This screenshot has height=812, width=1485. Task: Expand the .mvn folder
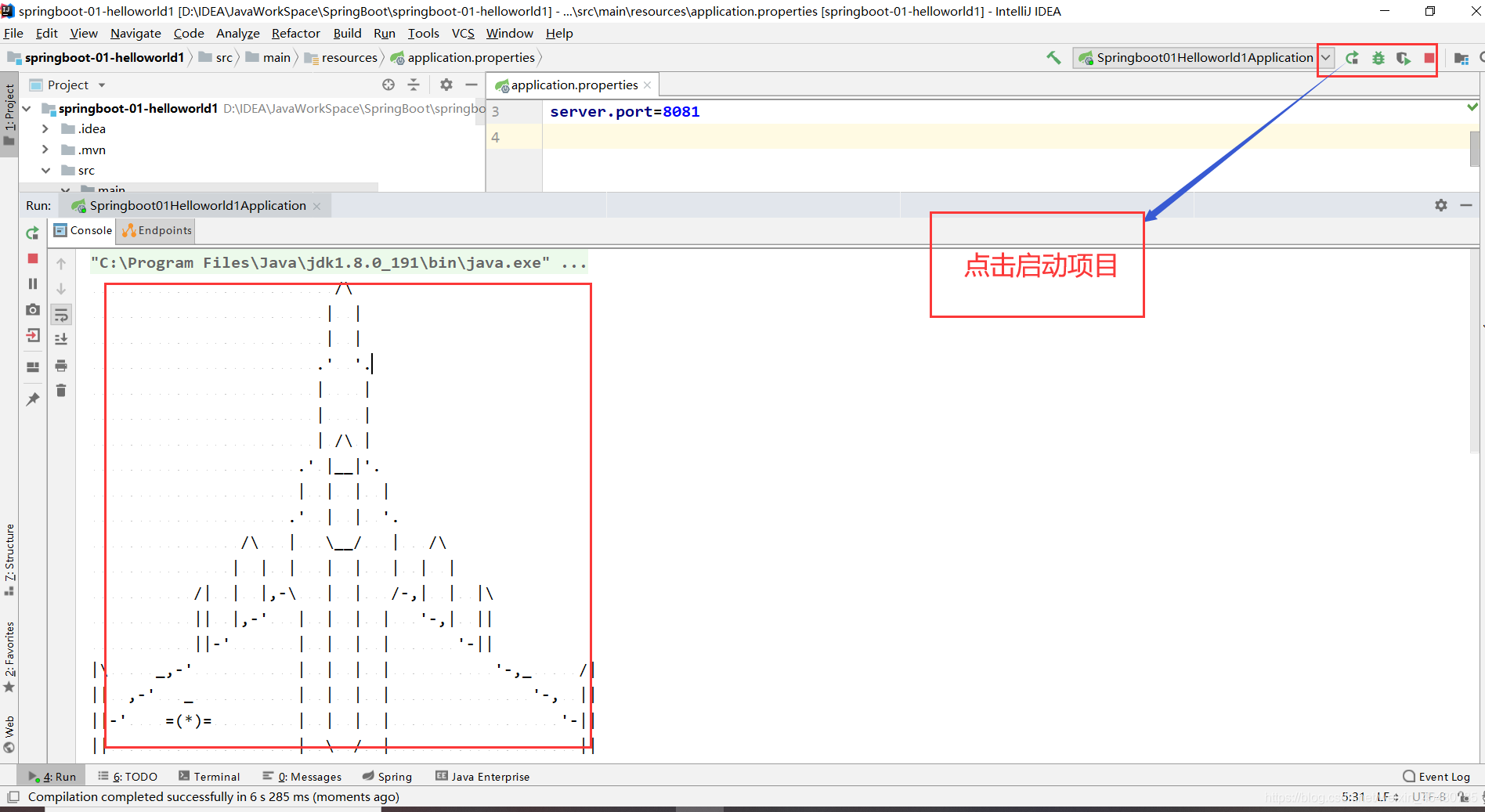(45, 150)
